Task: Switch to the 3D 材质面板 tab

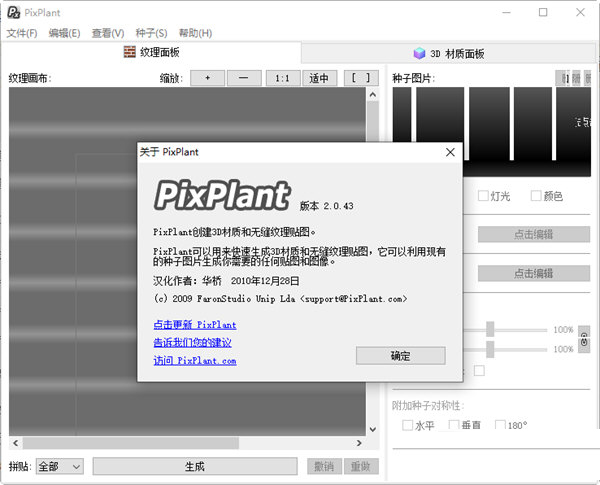Action: [448, 53]
